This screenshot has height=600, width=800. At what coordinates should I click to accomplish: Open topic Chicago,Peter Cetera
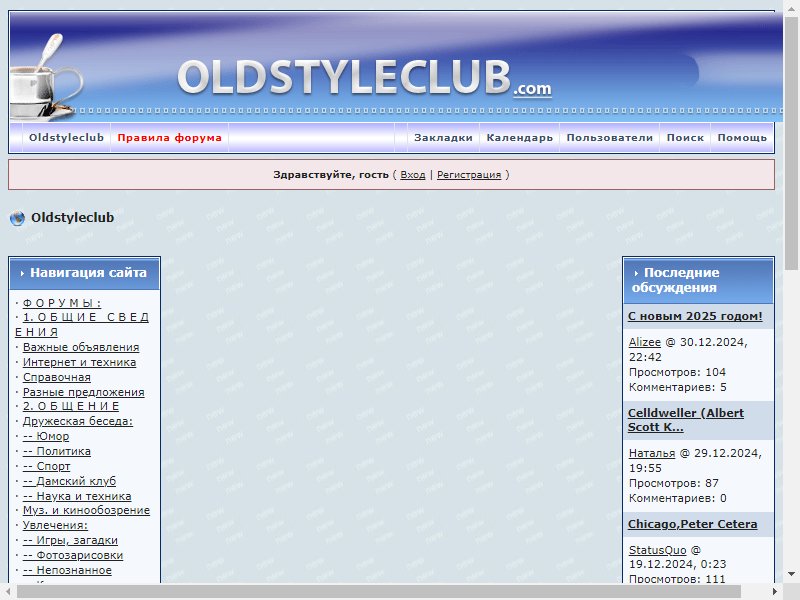(692, 524)
